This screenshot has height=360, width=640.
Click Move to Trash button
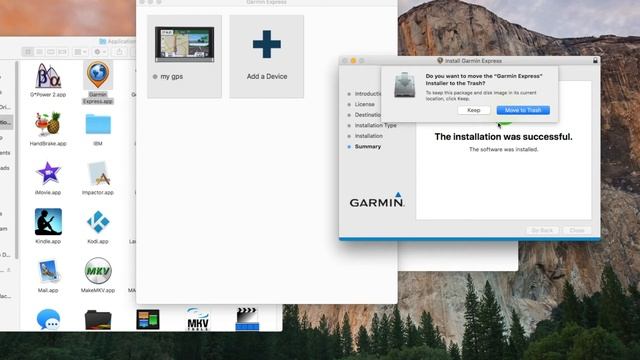pyautogui.click(x=523, y=110)
